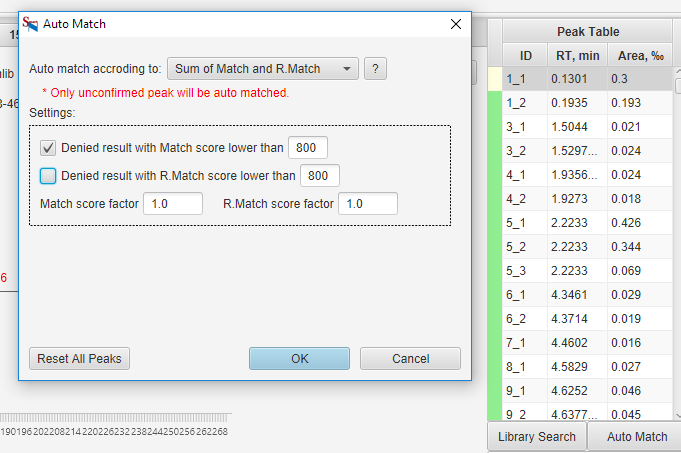
Task: Switch to the Auto Match tab
Action: 637,437
